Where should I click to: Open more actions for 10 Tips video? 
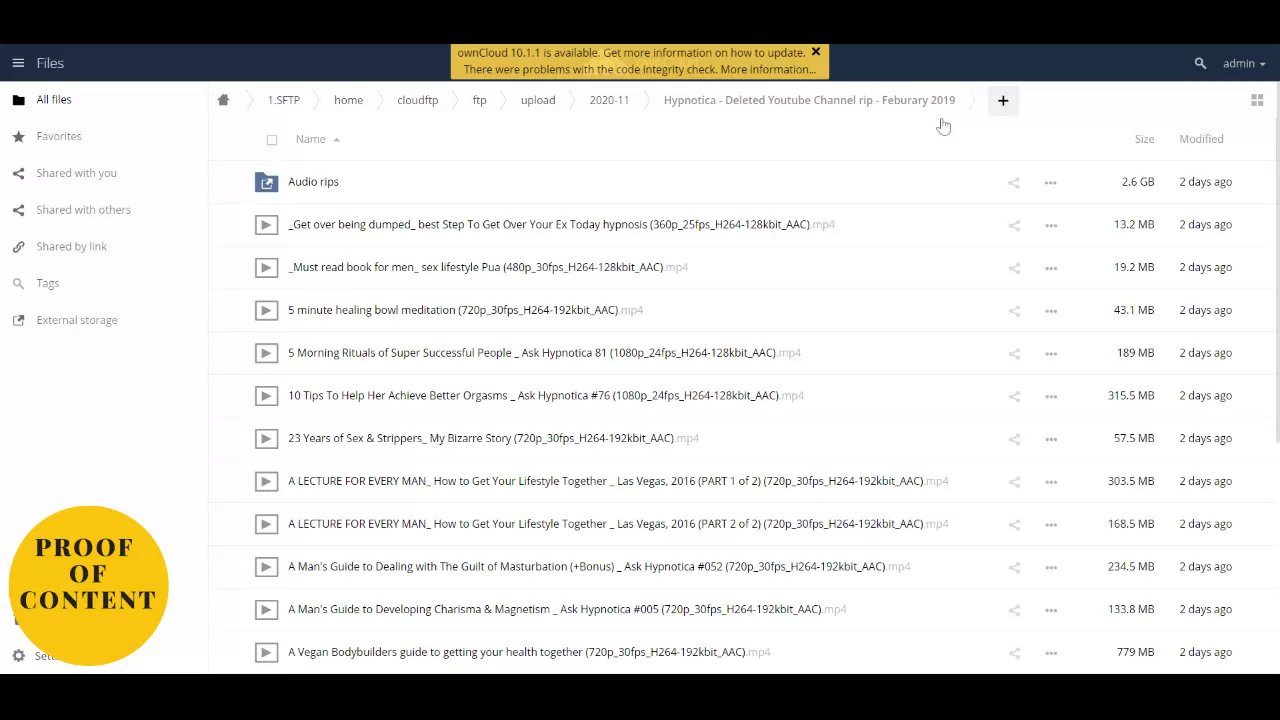coord(1050,396)
